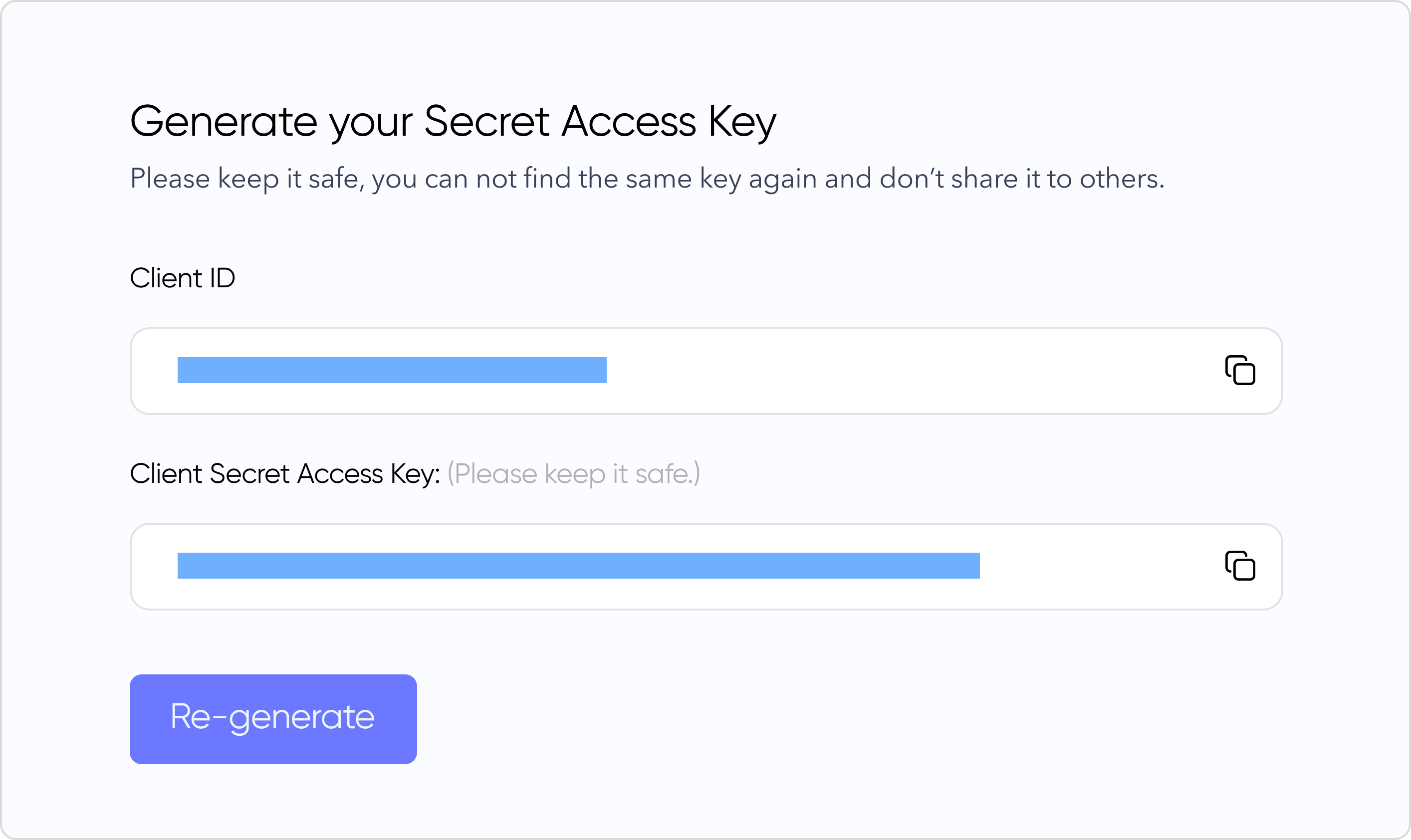Image resolution: width=1411 pixels, height=840 pixels.
Task: Copy the Client Secret Access Key
Action: tap(1239, 566)
